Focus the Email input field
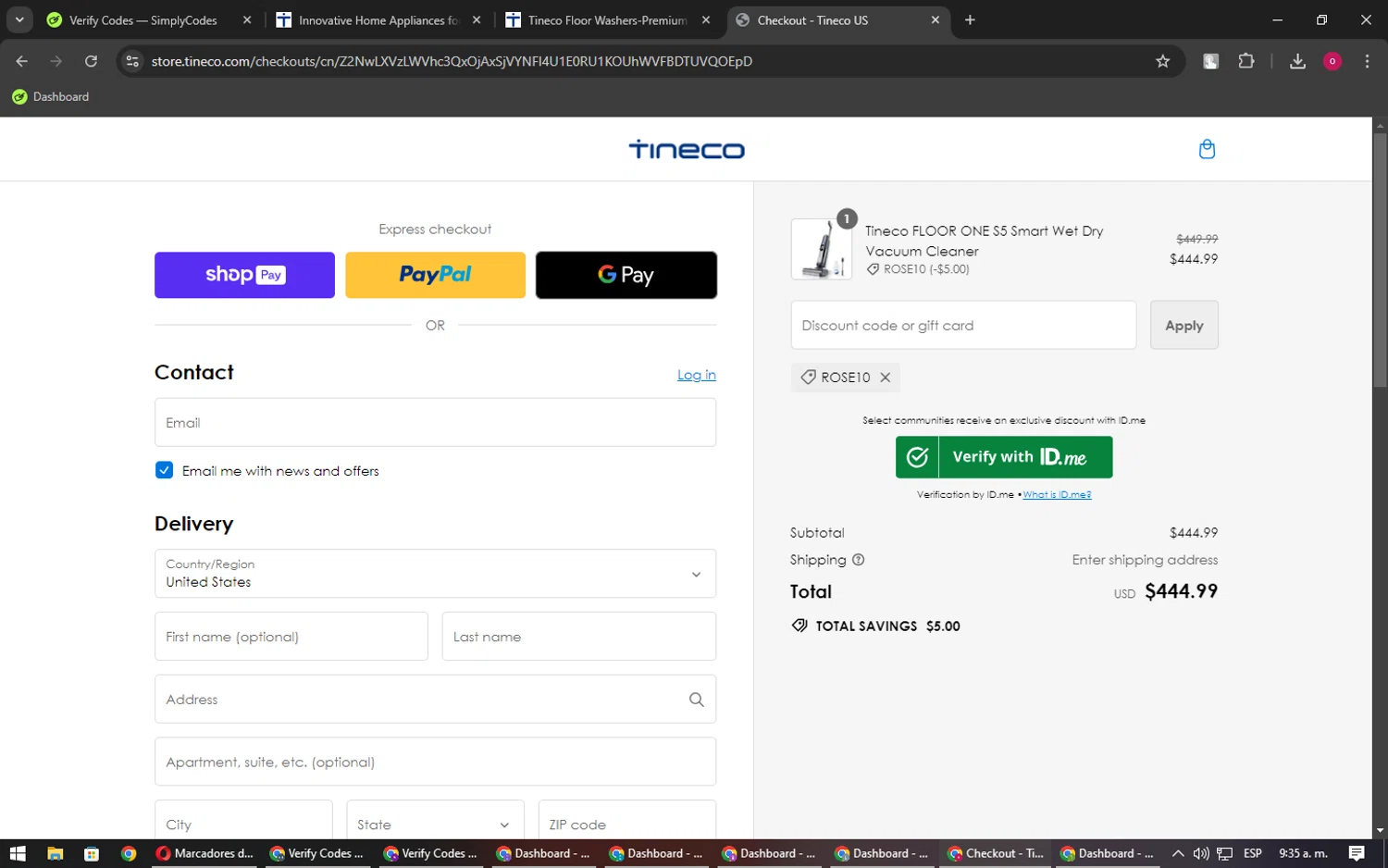 pyautogui.click(x=435, y=423)
